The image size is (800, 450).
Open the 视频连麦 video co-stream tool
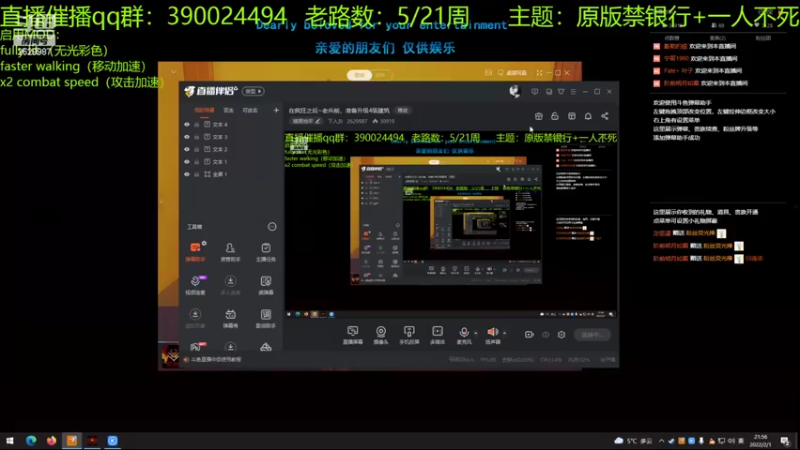(195, 285)
